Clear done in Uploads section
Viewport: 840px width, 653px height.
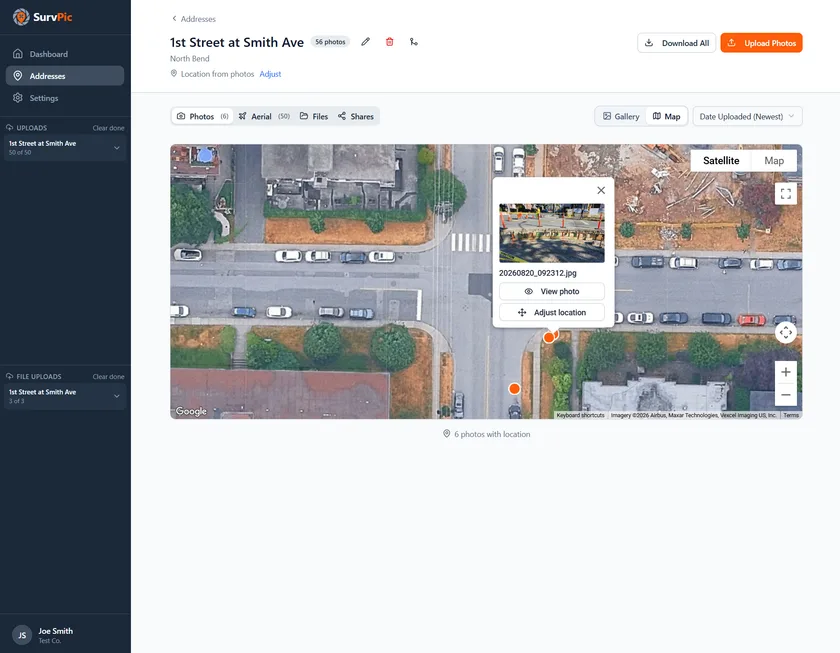click(x=108, y=128)
